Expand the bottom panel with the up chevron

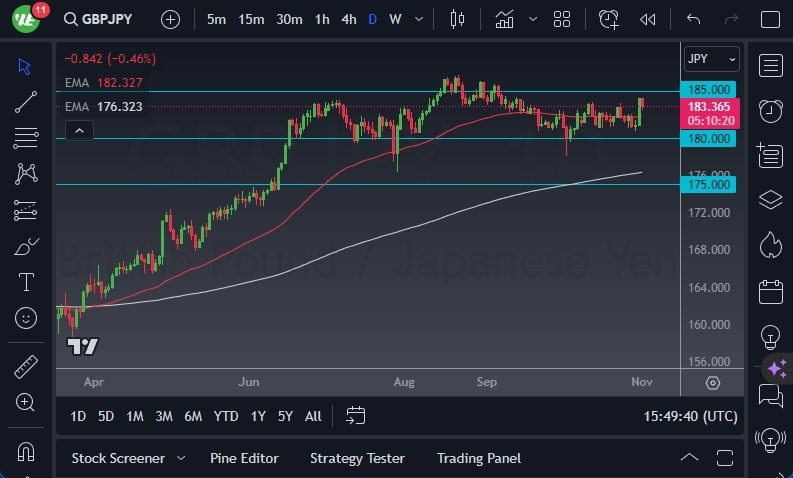coord(689,458)
